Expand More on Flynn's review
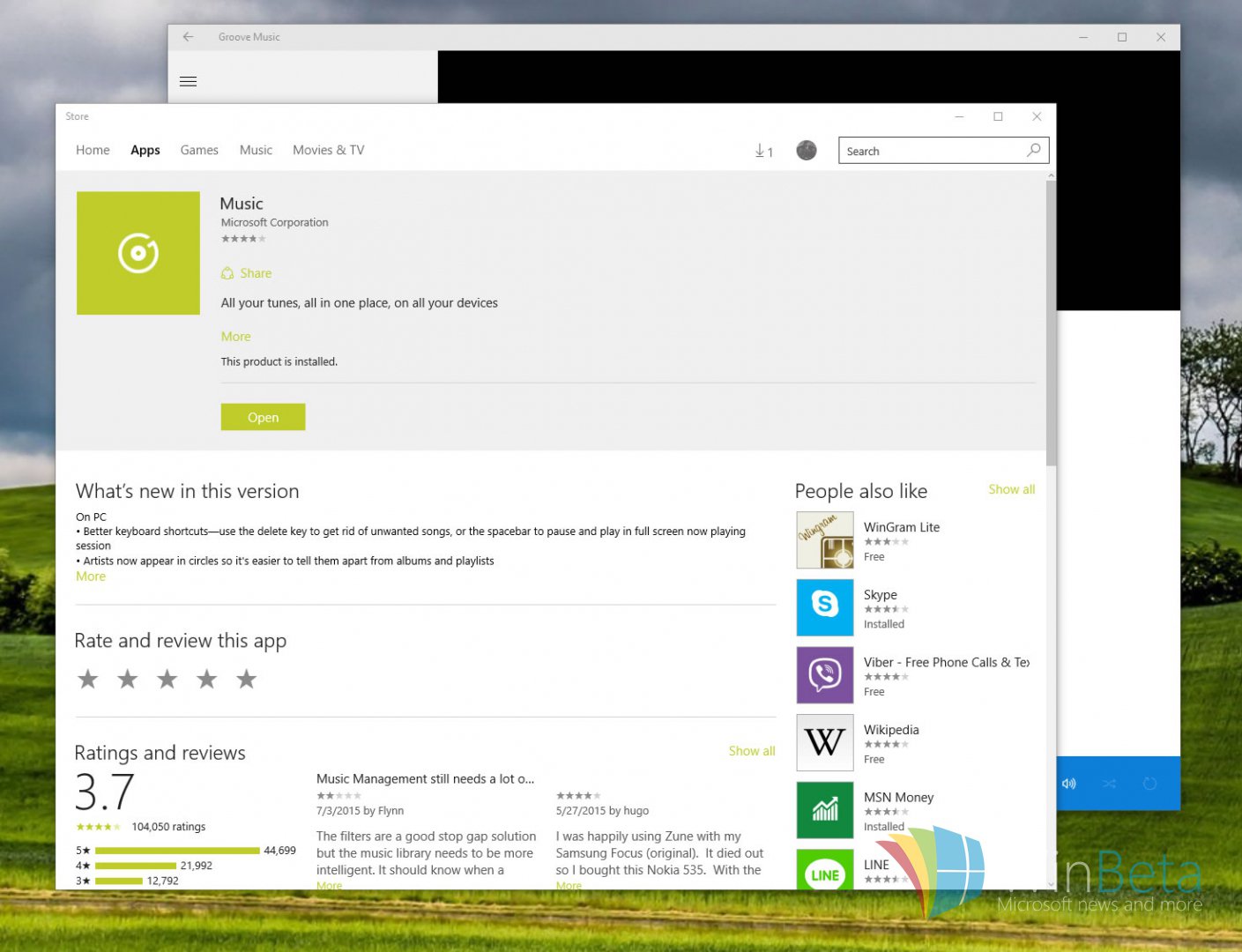 tap(329, 885)
